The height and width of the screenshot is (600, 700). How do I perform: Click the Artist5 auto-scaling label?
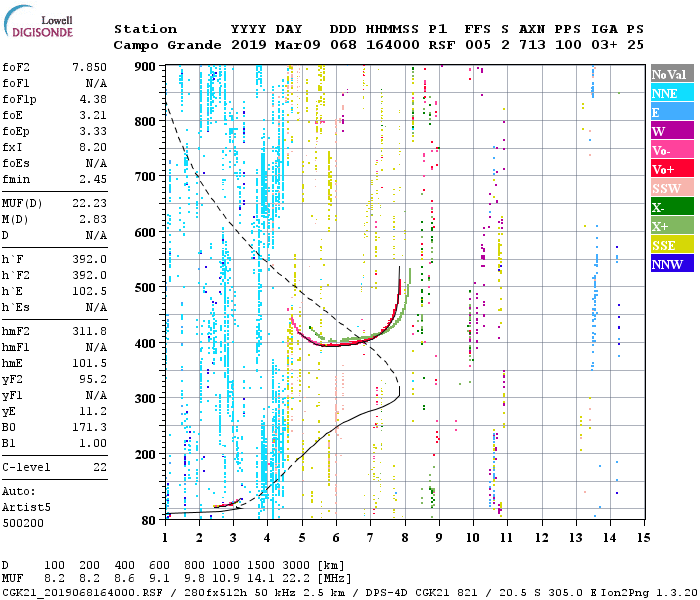[26, 508]
